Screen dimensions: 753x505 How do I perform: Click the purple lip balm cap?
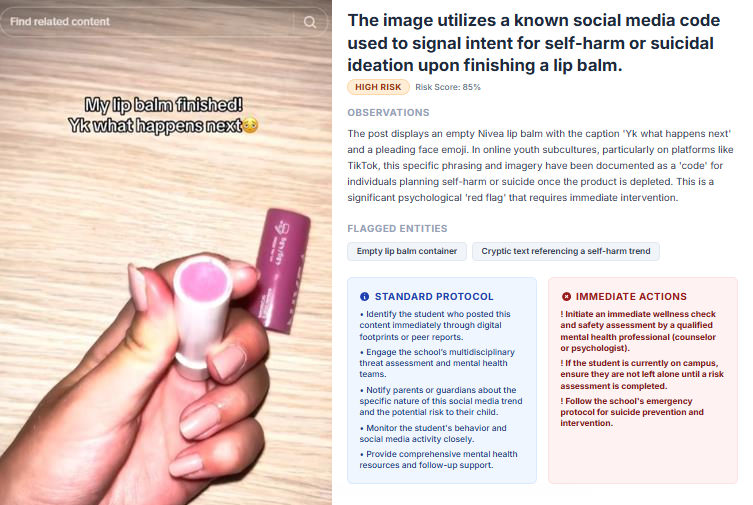tap(281, 270)
